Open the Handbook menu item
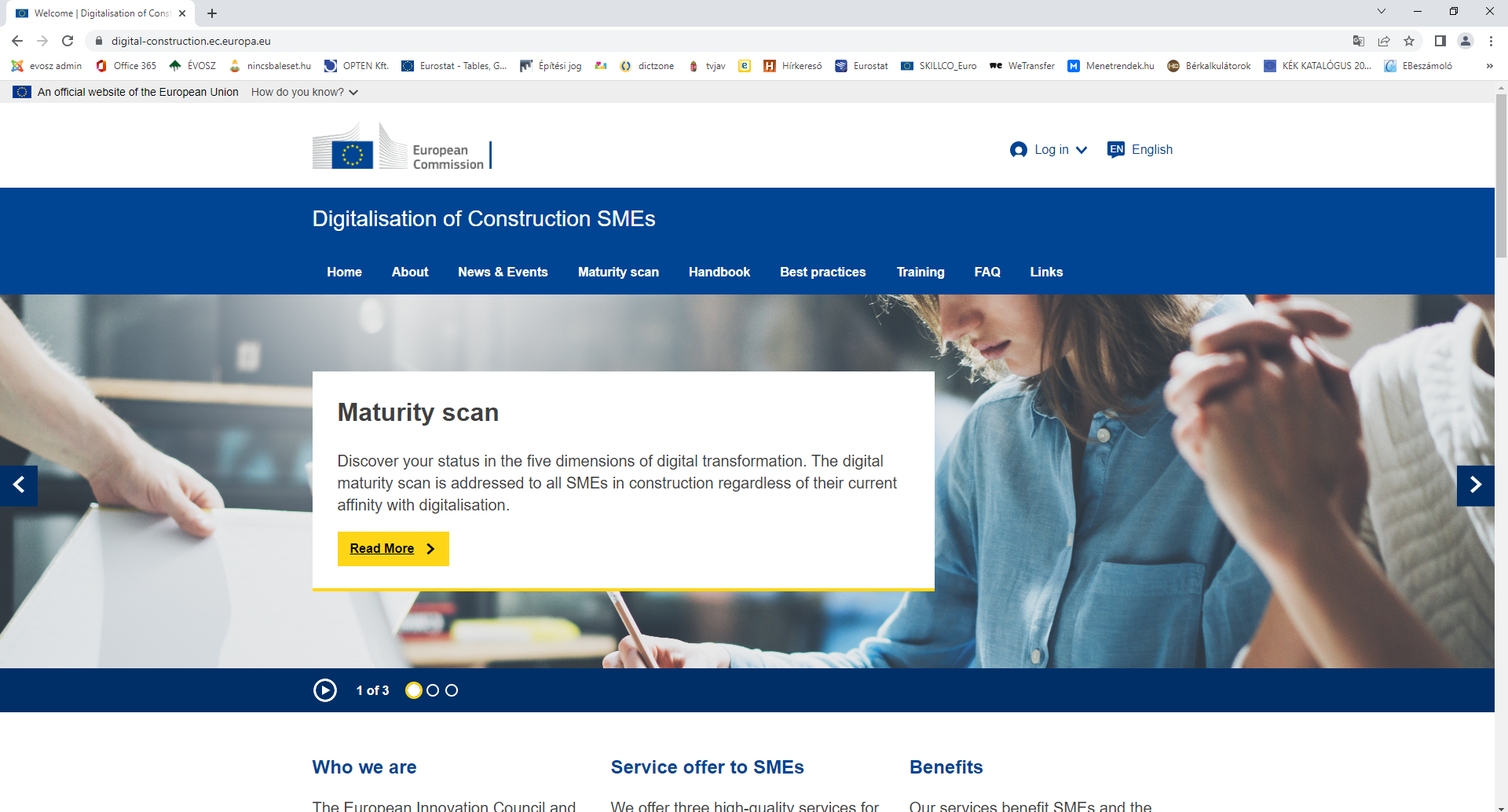Viewport: 1508px width, 812px height. pyautogui.click(x=719, y=272)
